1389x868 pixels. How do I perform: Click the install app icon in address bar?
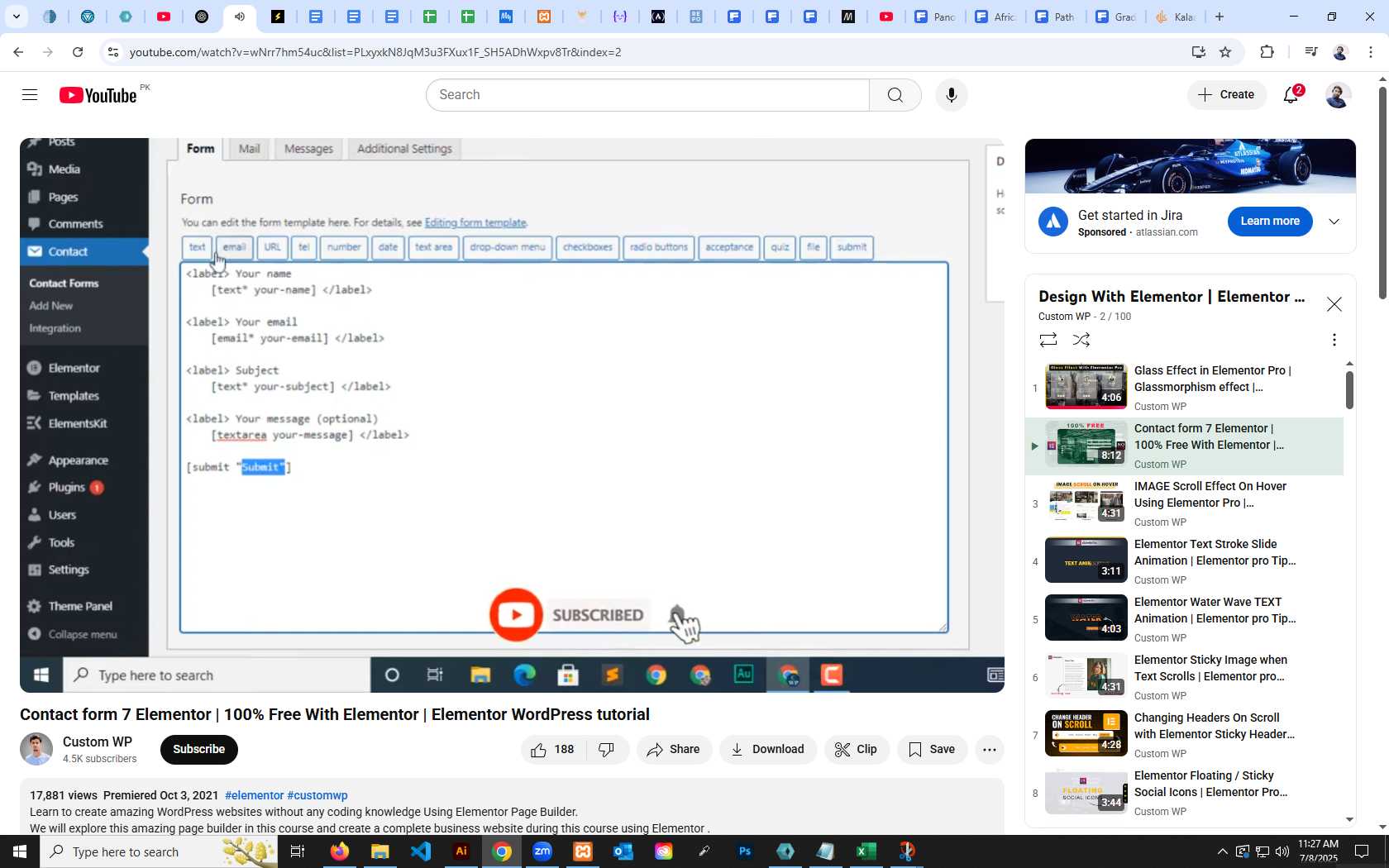pos(1198,52)
